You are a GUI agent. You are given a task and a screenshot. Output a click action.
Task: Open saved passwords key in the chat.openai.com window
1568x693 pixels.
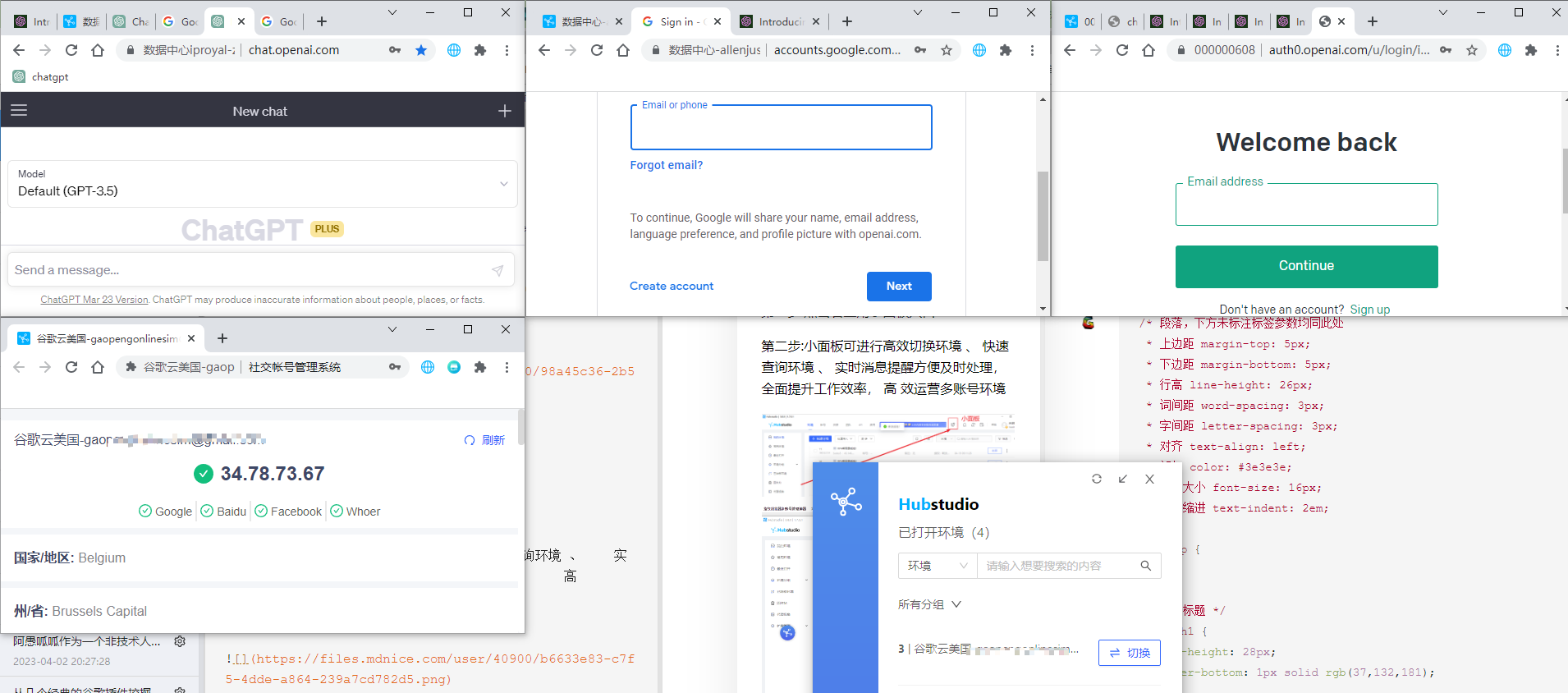(395, 50)
